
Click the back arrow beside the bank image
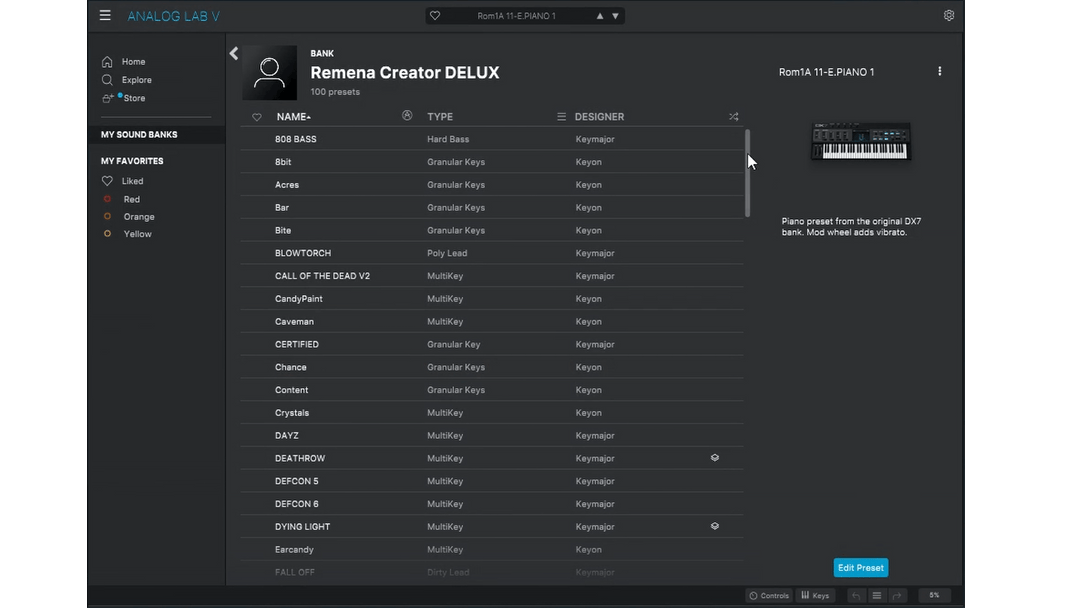234,54
